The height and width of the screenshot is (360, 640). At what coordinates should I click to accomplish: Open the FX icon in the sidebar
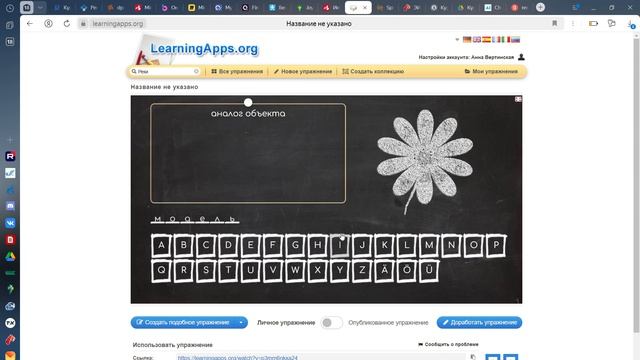click(10, 323)
